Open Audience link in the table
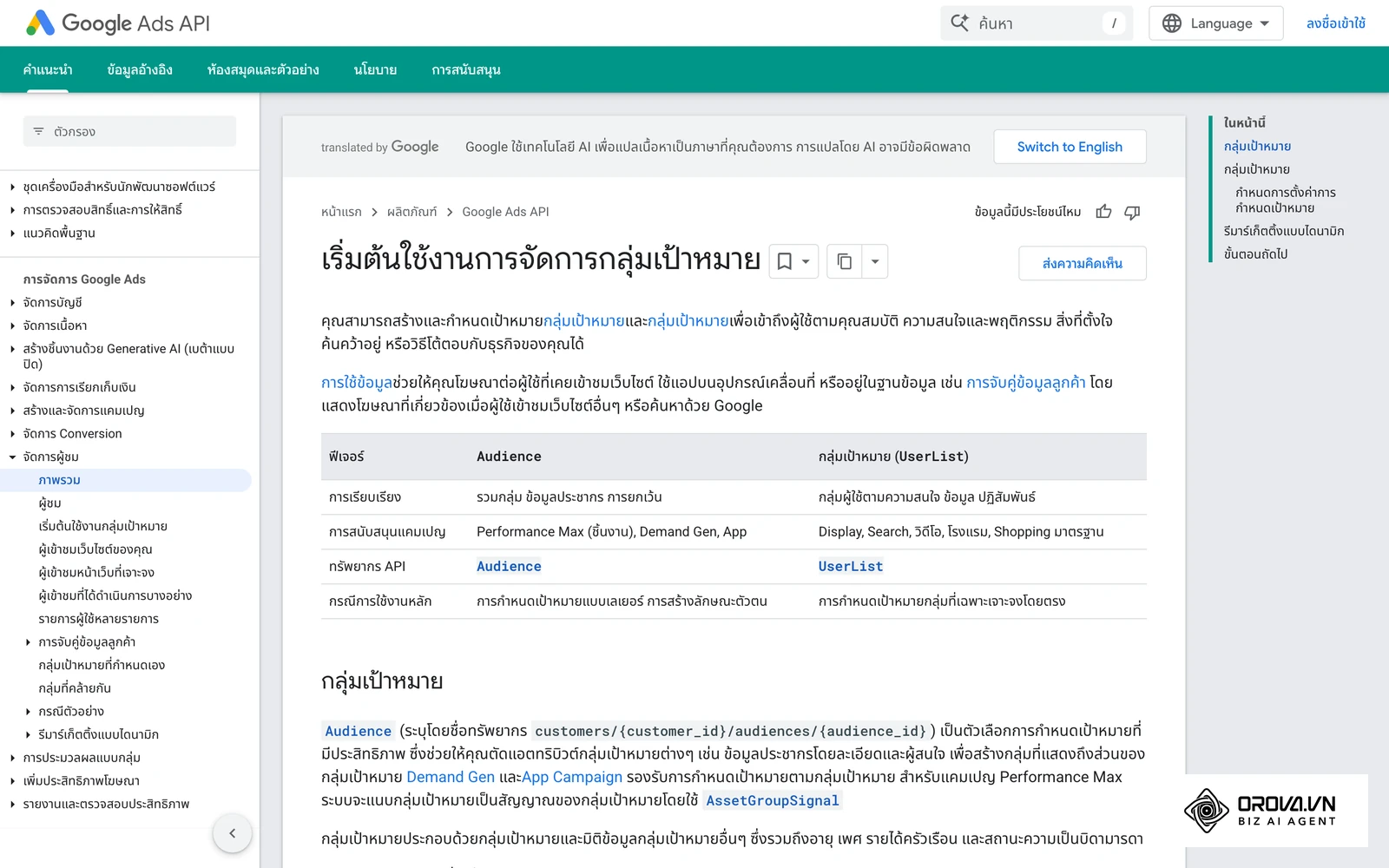Screen dimensions: 1389x868 click(509, 566)
